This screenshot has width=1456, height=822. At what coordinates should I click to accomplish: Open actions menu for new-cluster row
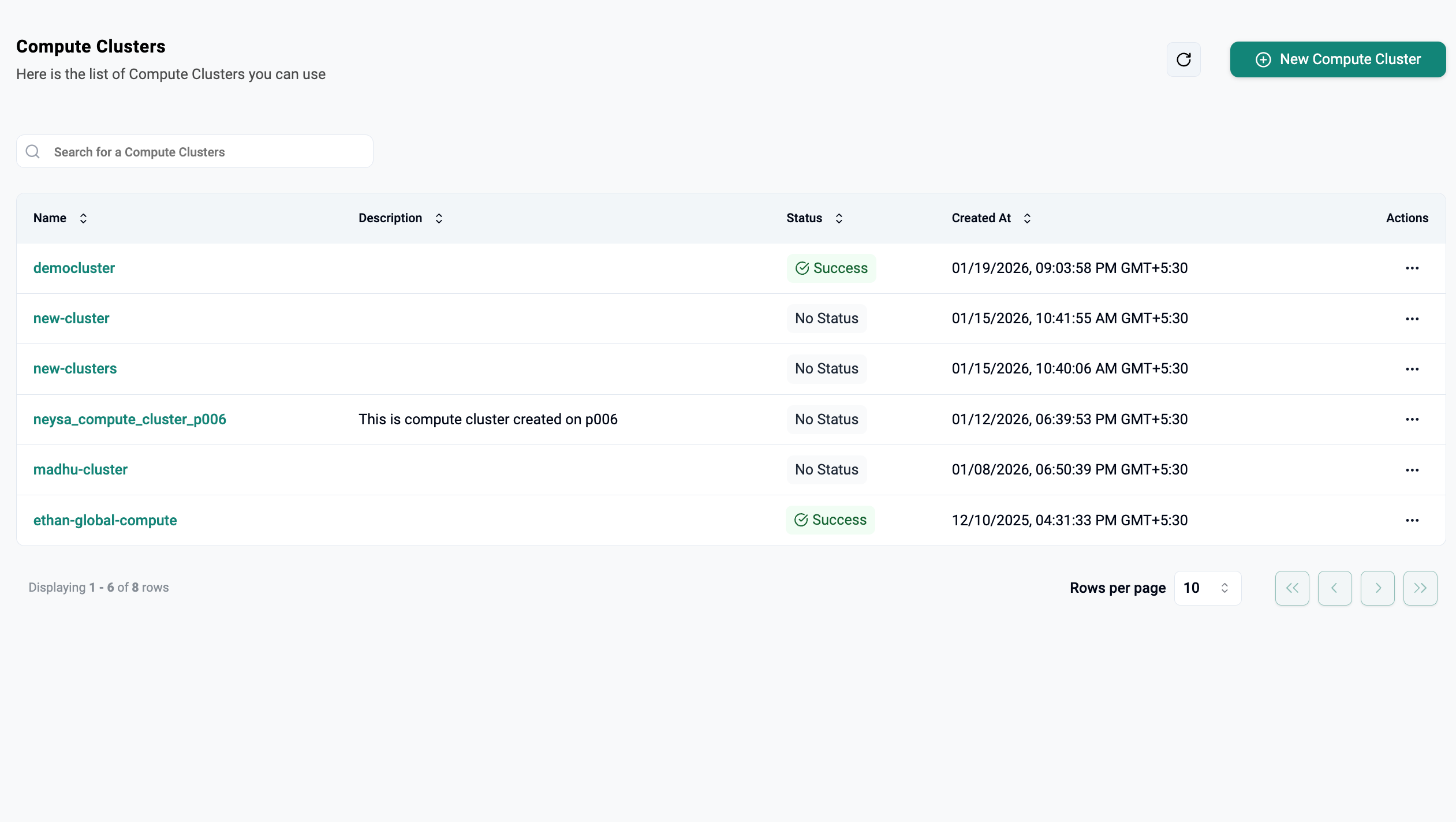pos(1412,319)
